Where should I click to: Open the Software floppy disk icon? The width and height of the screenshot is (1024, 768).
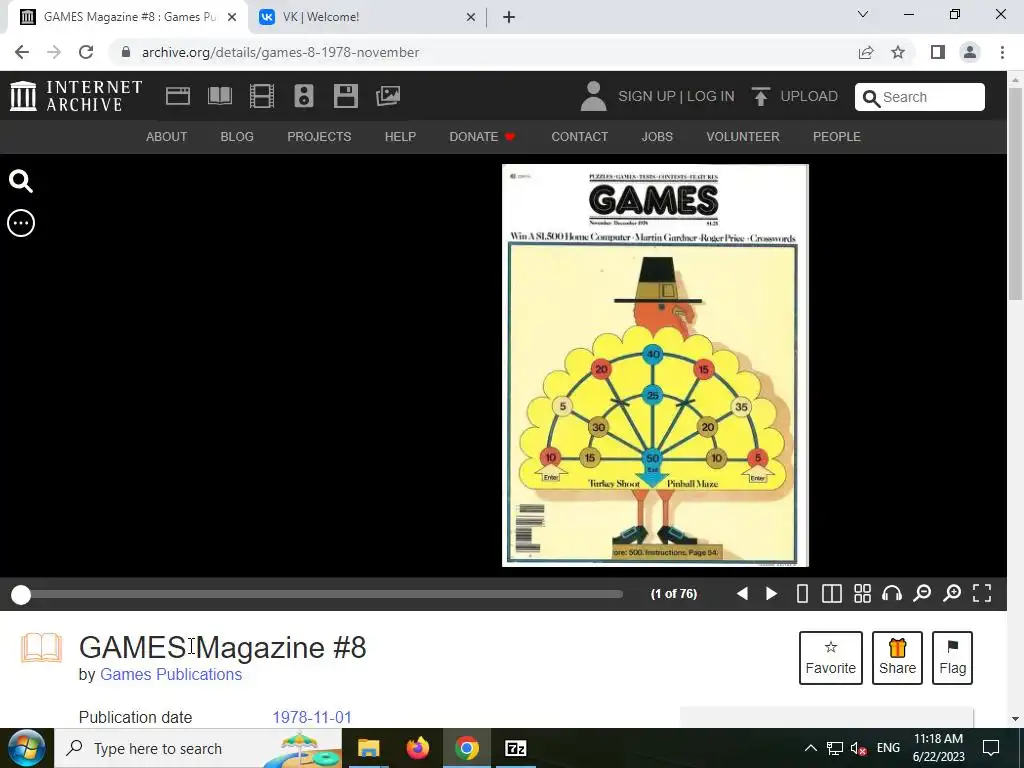(x=345, y=96)
